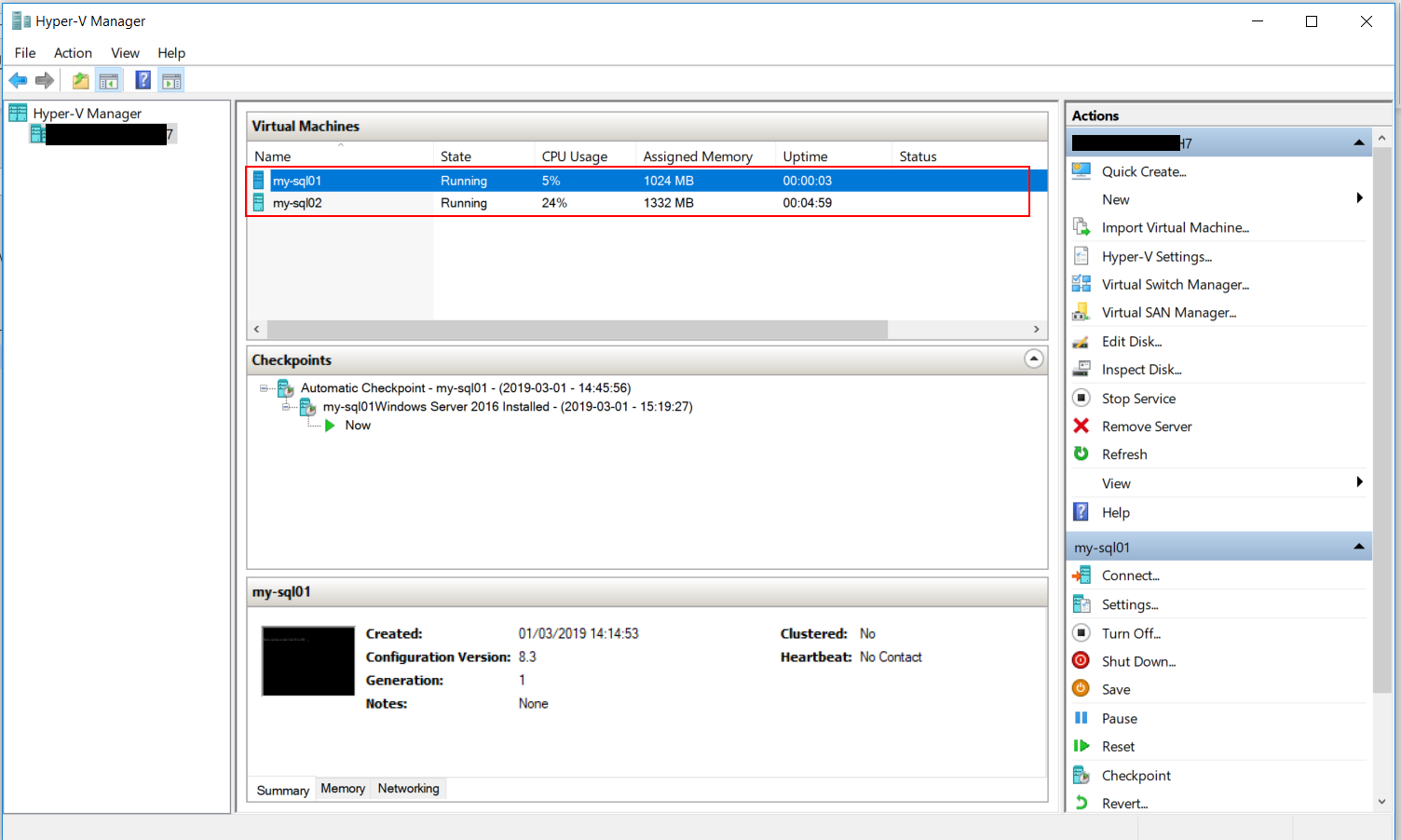The height and width of the screenshot is (840, 1401).
Task: Click the Hyper-V Settings icon
Action: (1081, 256)
